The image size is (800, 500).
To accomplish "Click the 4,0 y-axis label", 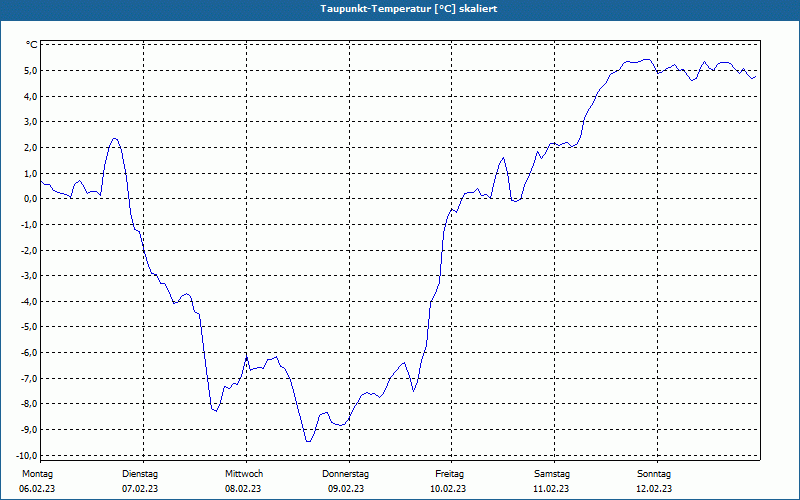I will pyautogui.click(x=30, y=96).
